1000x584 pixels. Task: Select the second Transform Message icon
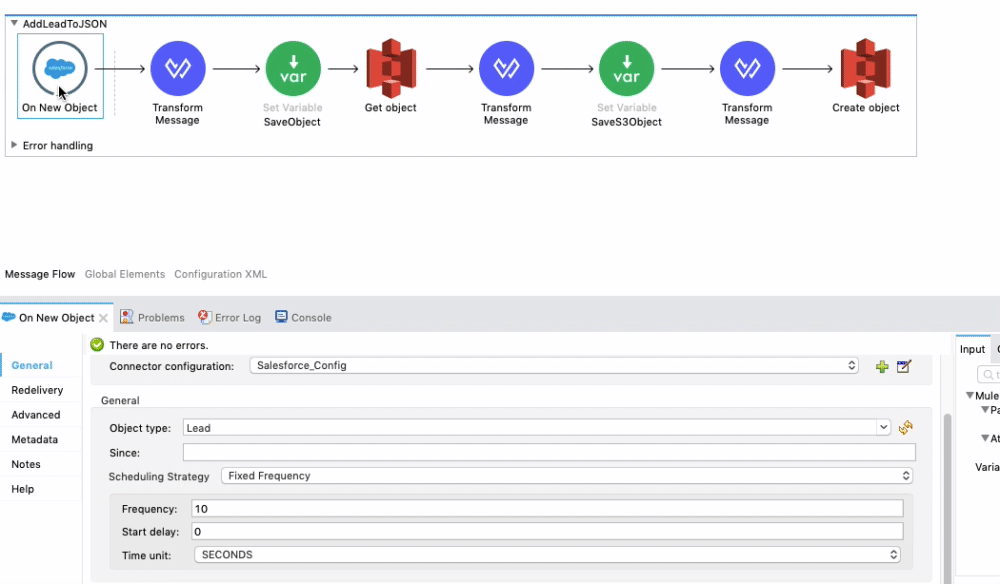pyautogui.click(x=506, y=67)
